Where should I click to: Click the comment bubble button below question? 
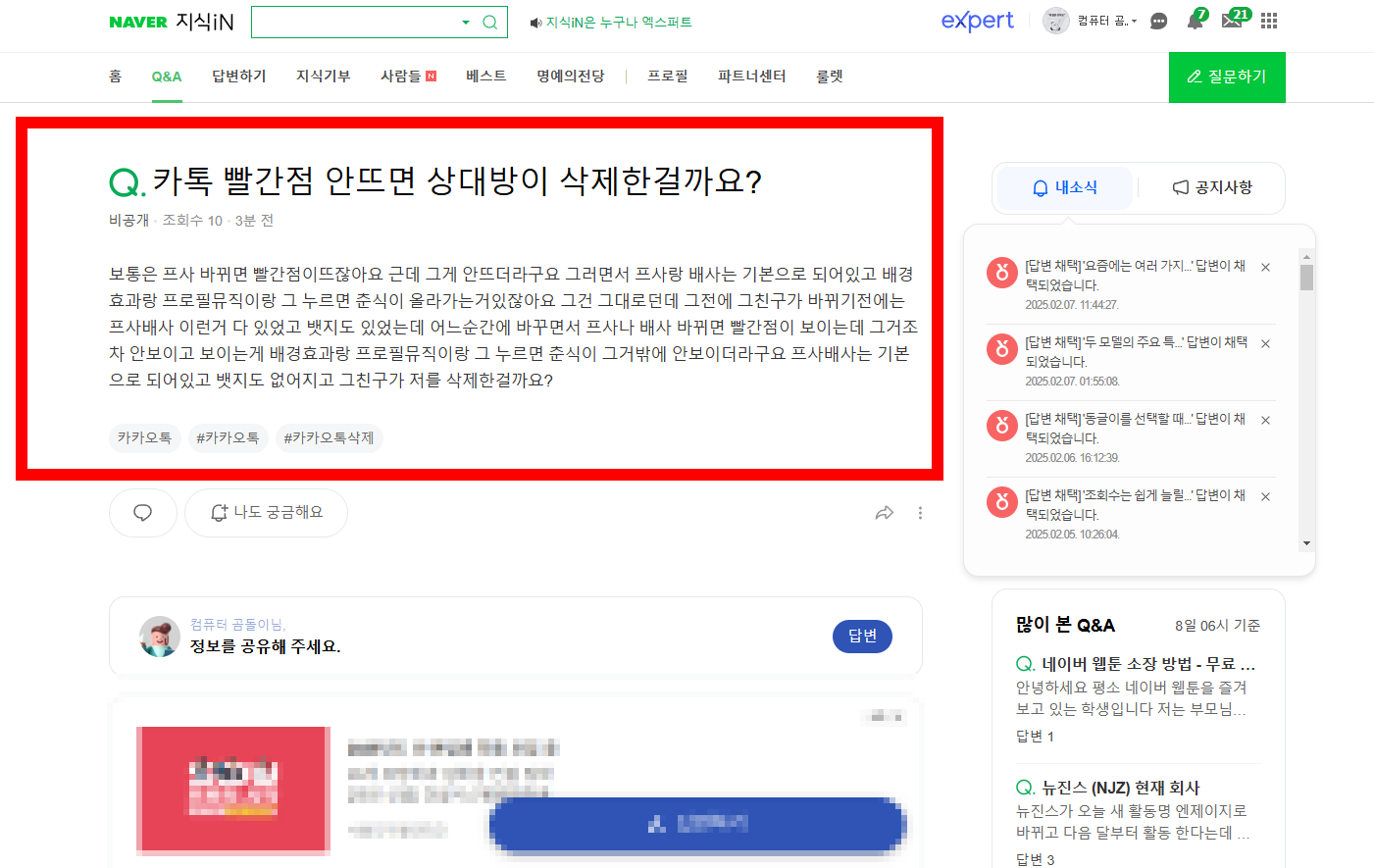(x=143, y=513)
